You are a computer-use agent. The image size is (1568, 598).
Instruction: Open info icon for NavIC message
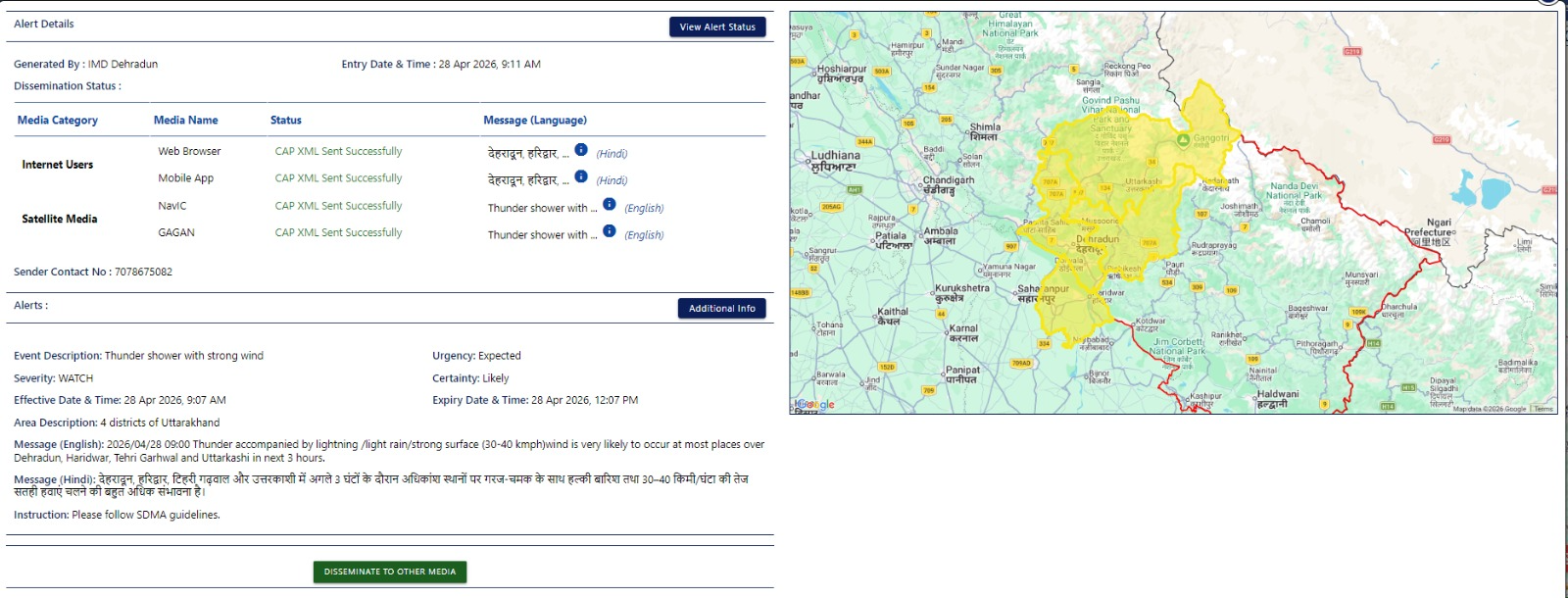tap(610, 204)
